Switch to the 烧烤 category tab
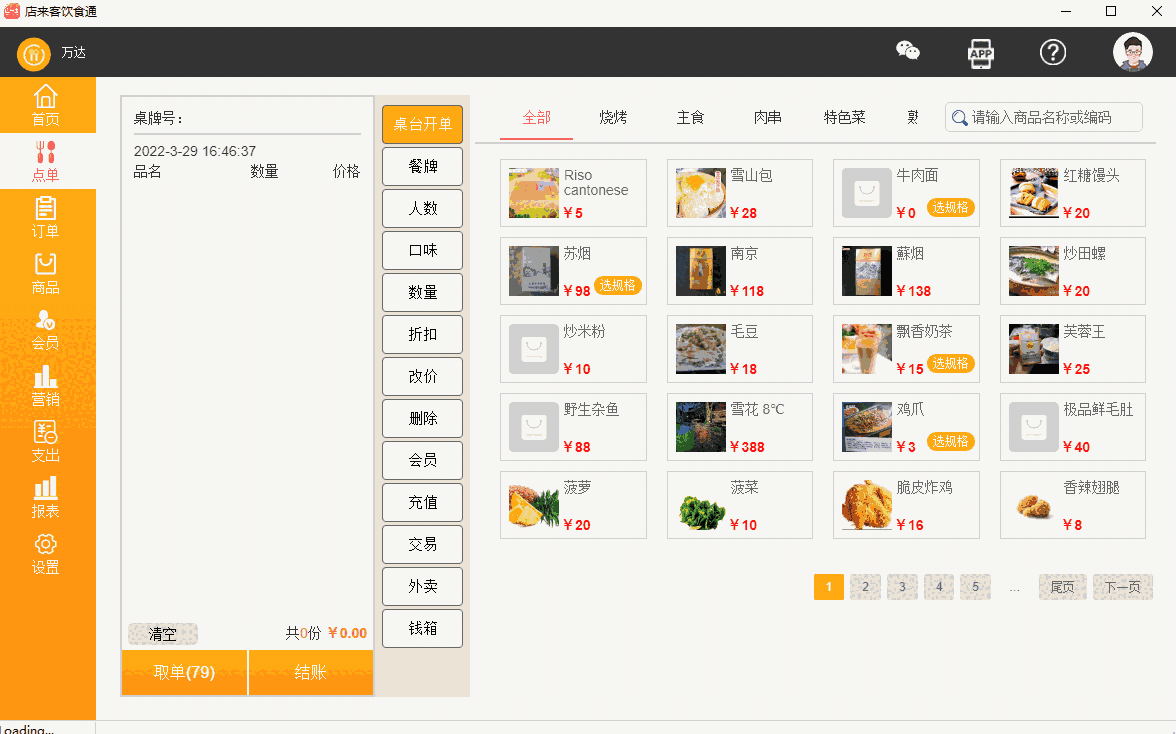Viewport: 1176px width, 734px height. 613,117
